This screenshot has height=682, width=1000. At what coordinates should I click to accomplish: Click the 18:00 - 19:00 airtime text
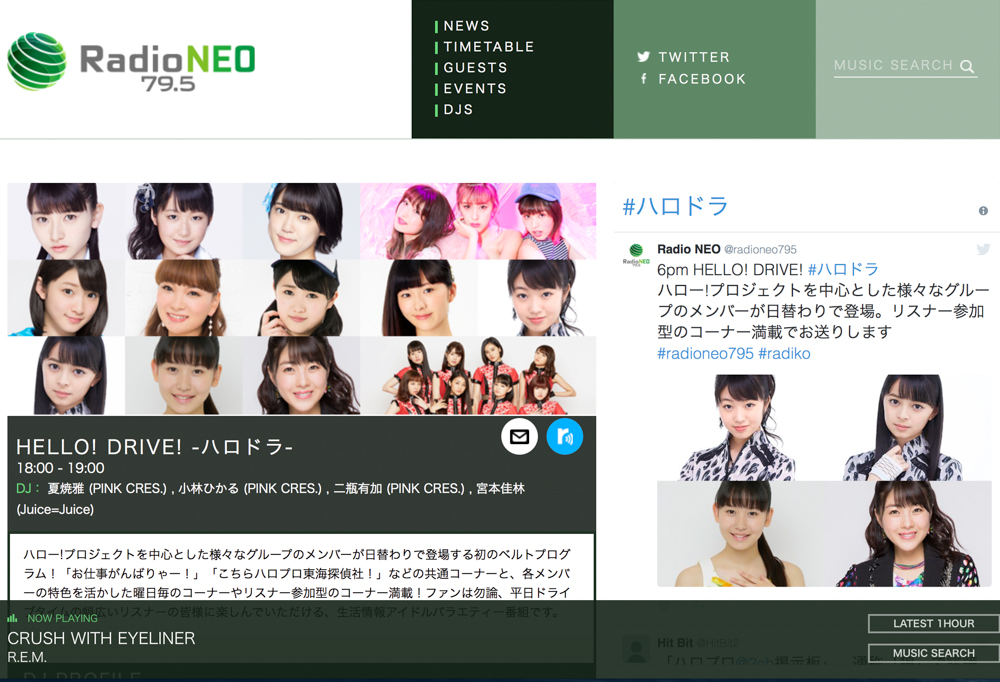point(61,468)
